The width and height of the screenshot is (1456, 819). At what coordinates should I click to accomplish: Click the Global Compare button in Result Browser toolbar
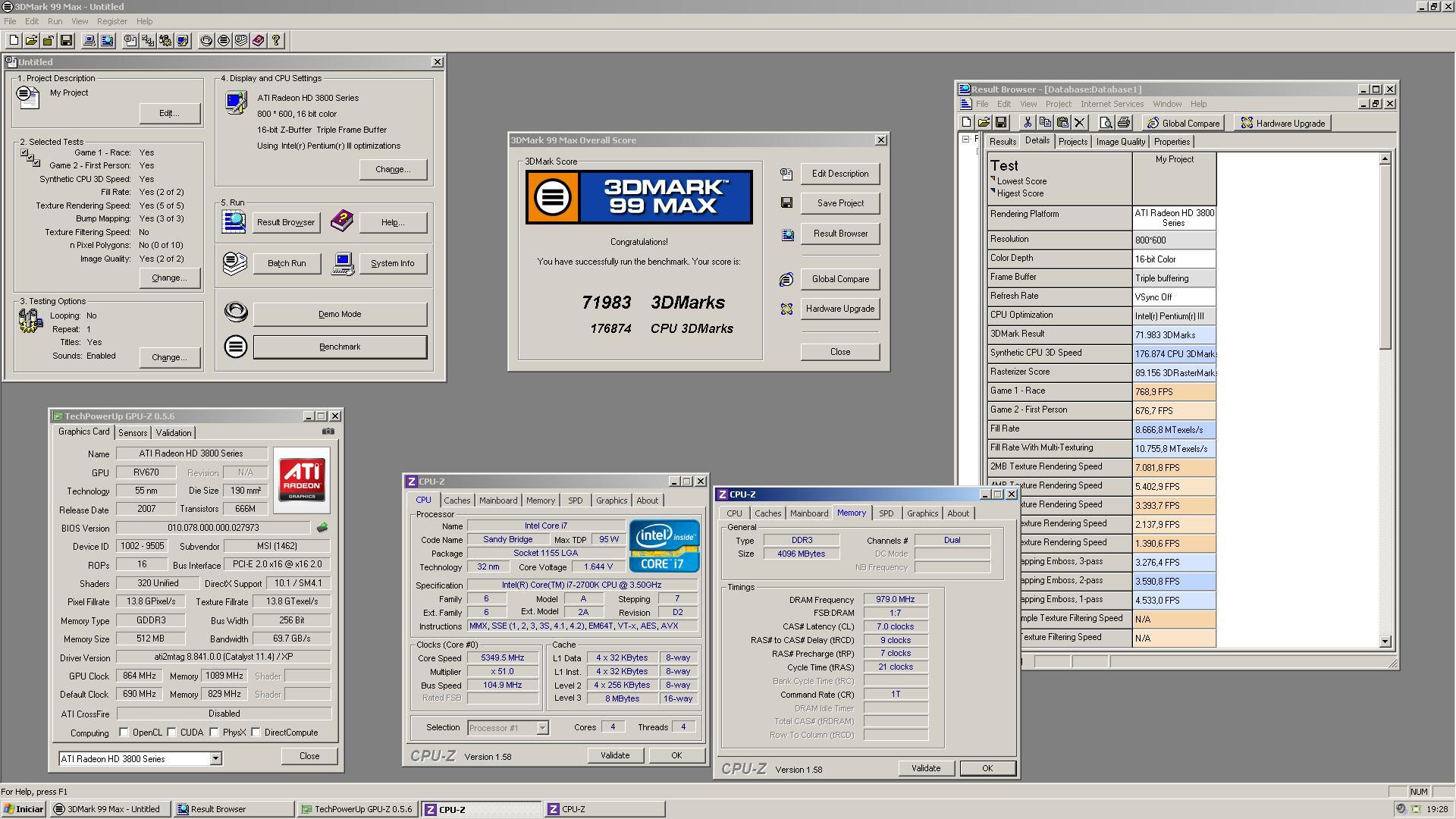(x=1183, y=123)
